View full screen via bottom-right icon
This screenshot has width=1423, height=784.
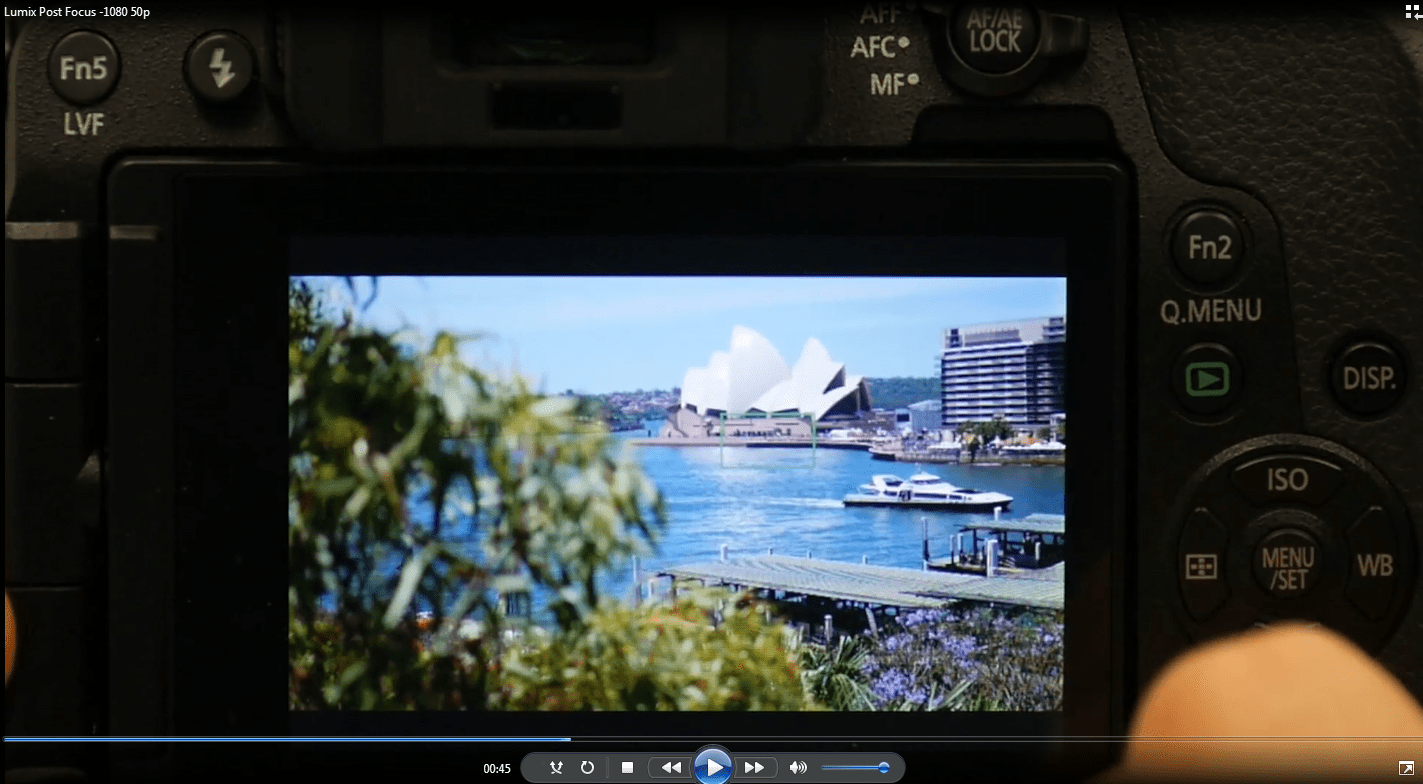pyautogui.click(x=1406, y=767)
